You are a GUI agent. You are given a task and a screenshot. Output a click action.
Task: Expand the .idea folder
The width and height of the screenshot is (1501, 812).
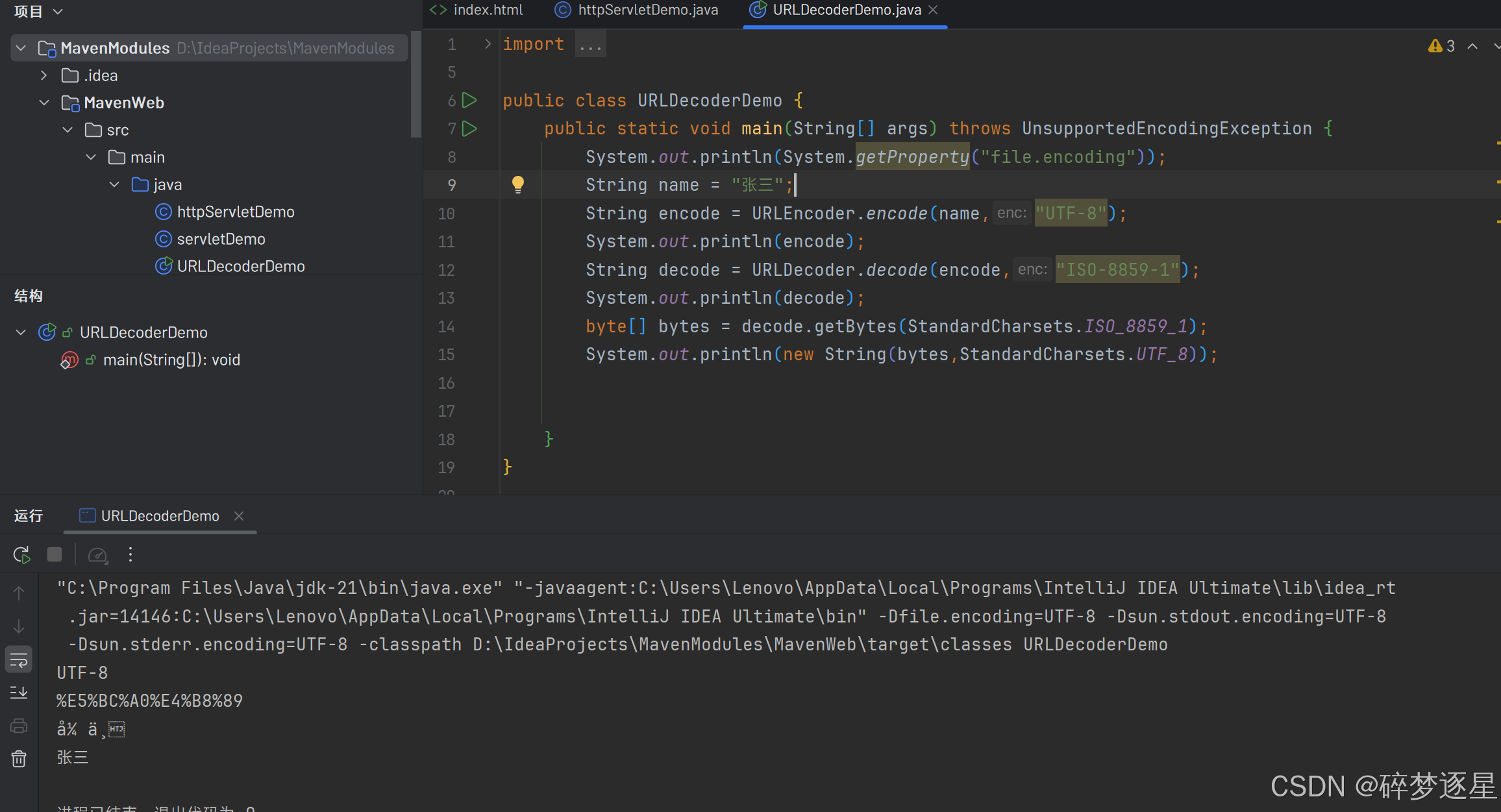click(44, 75)
